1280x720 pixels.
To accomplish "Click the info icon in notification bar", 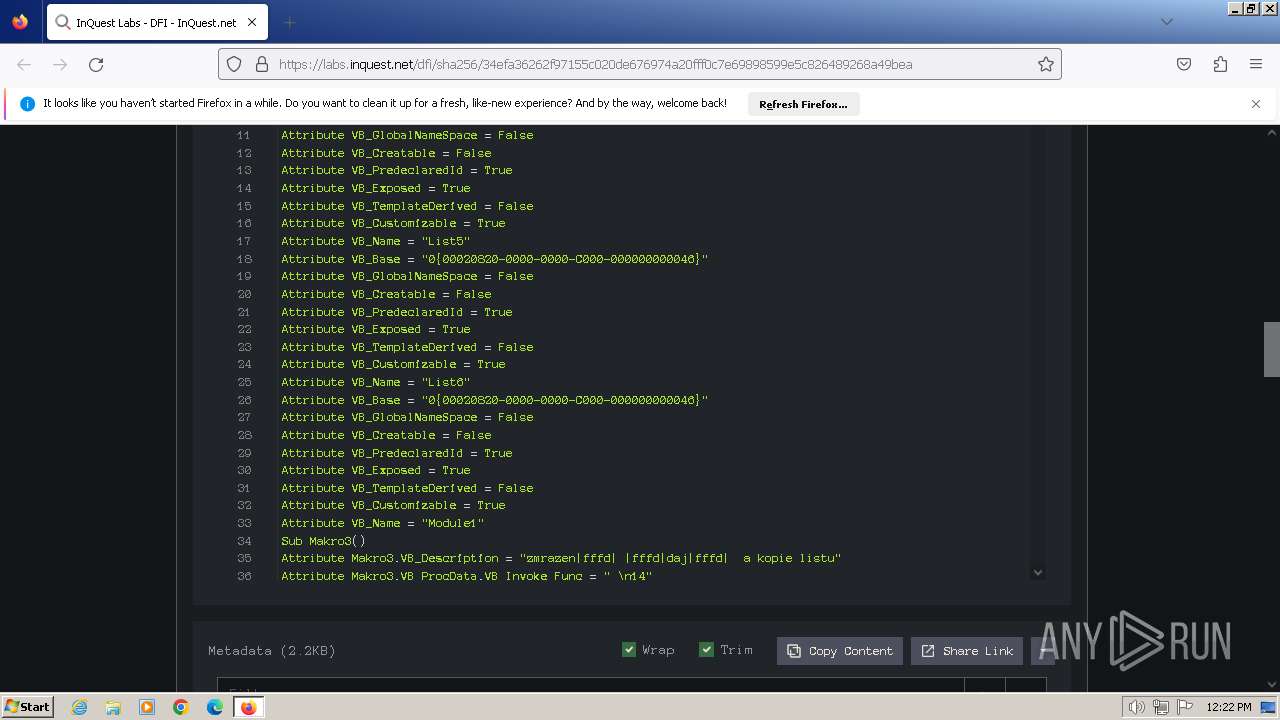I will pos(27,104).
